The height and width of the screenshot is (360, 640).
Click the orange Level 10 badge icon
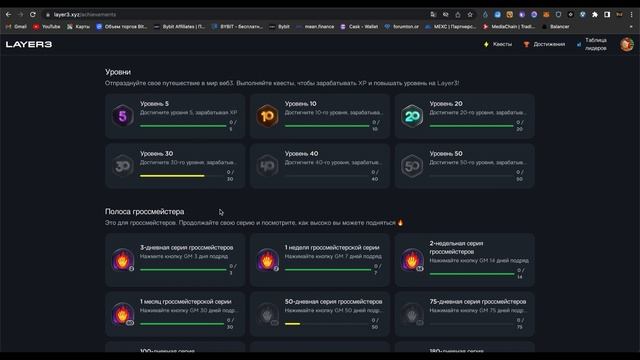click(267, 116)
